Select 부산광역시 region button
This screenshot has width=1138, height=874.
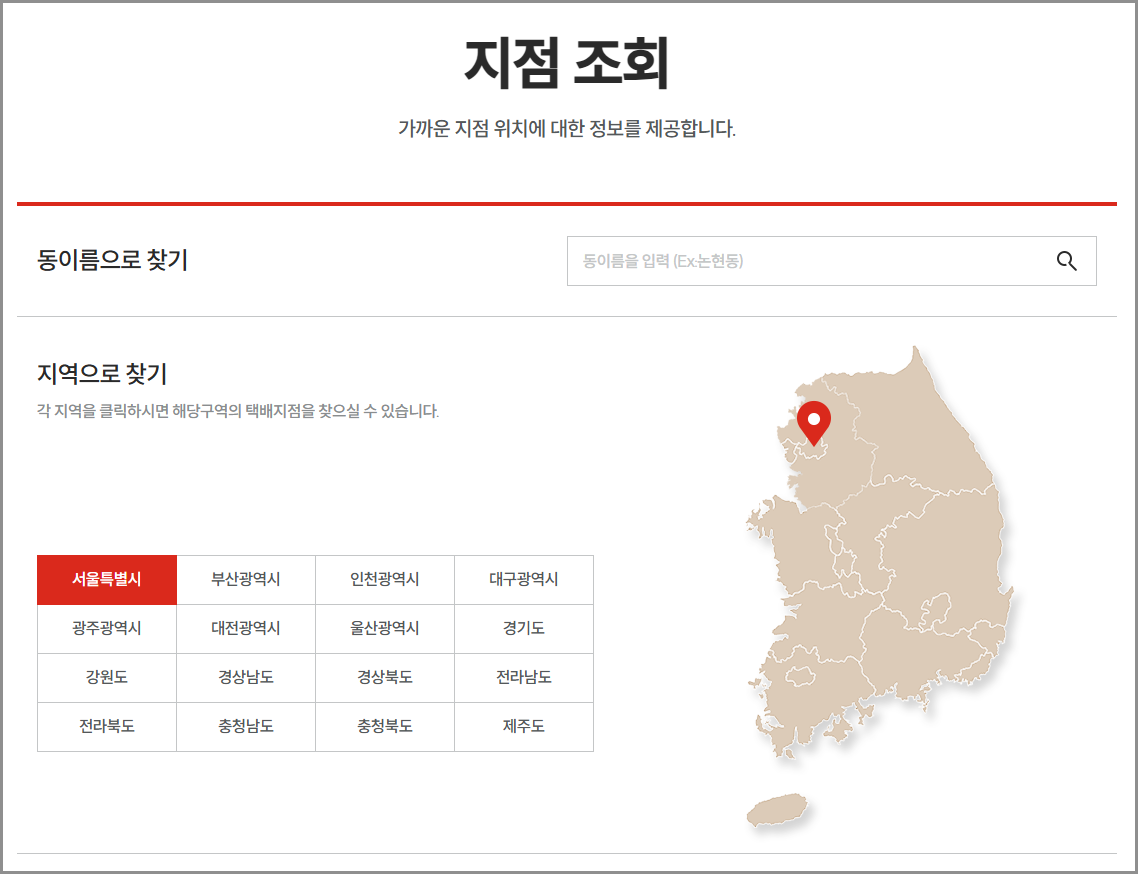point(245,580)
